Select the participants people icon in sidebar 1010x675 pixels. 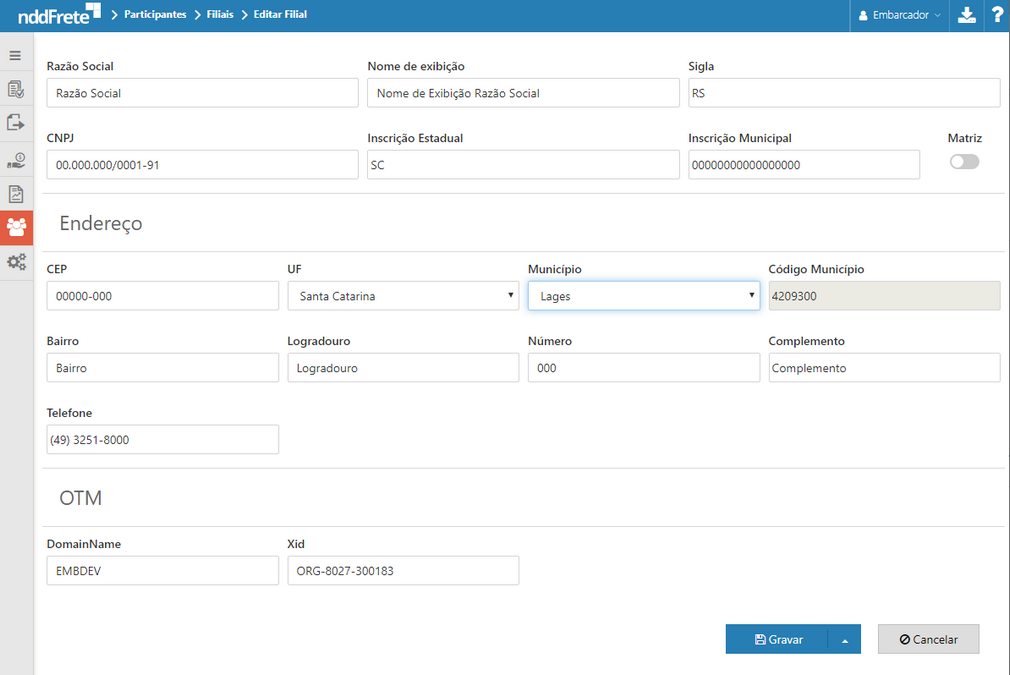click(x=16, y=228)
